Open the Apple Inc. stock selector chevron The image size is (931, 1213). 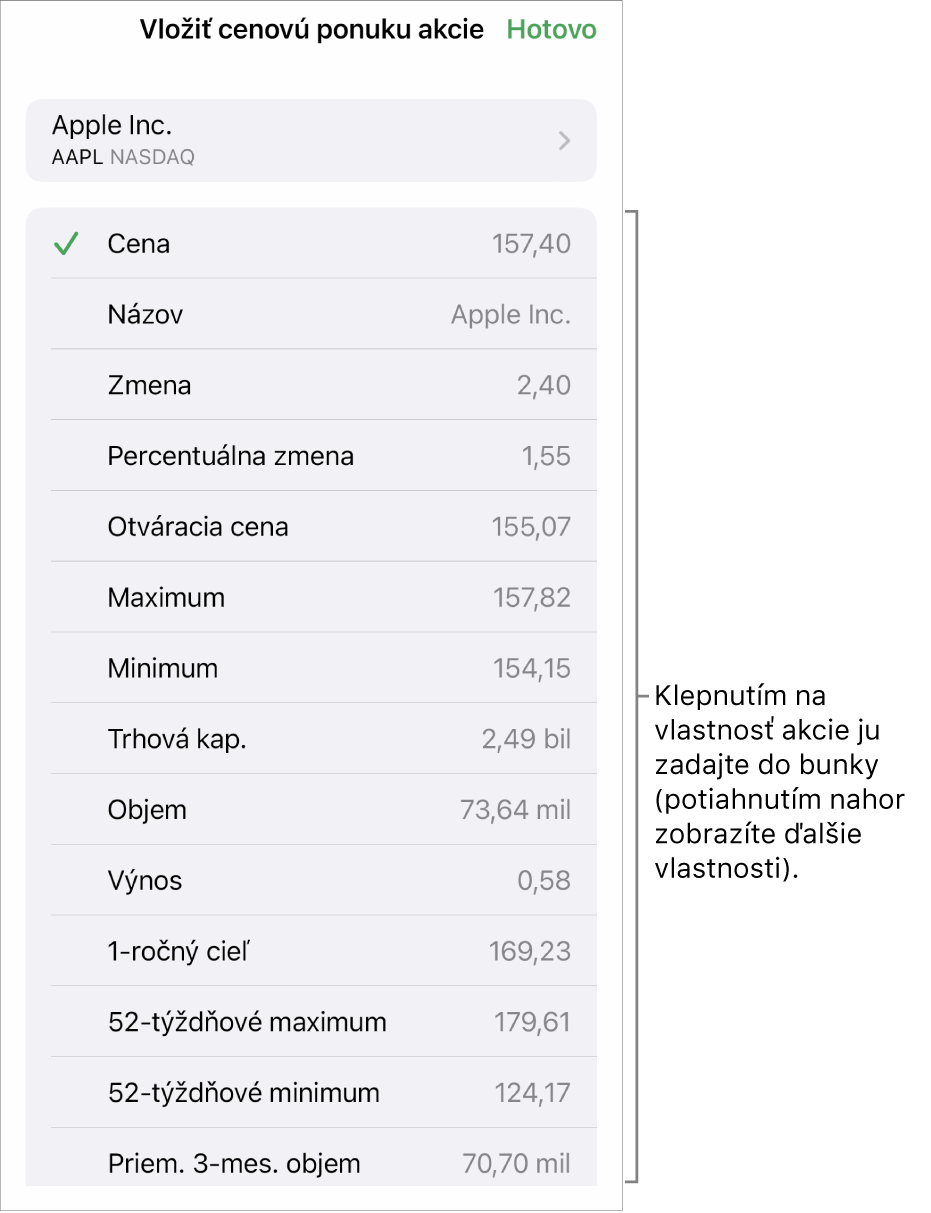(x=565, y=141)
